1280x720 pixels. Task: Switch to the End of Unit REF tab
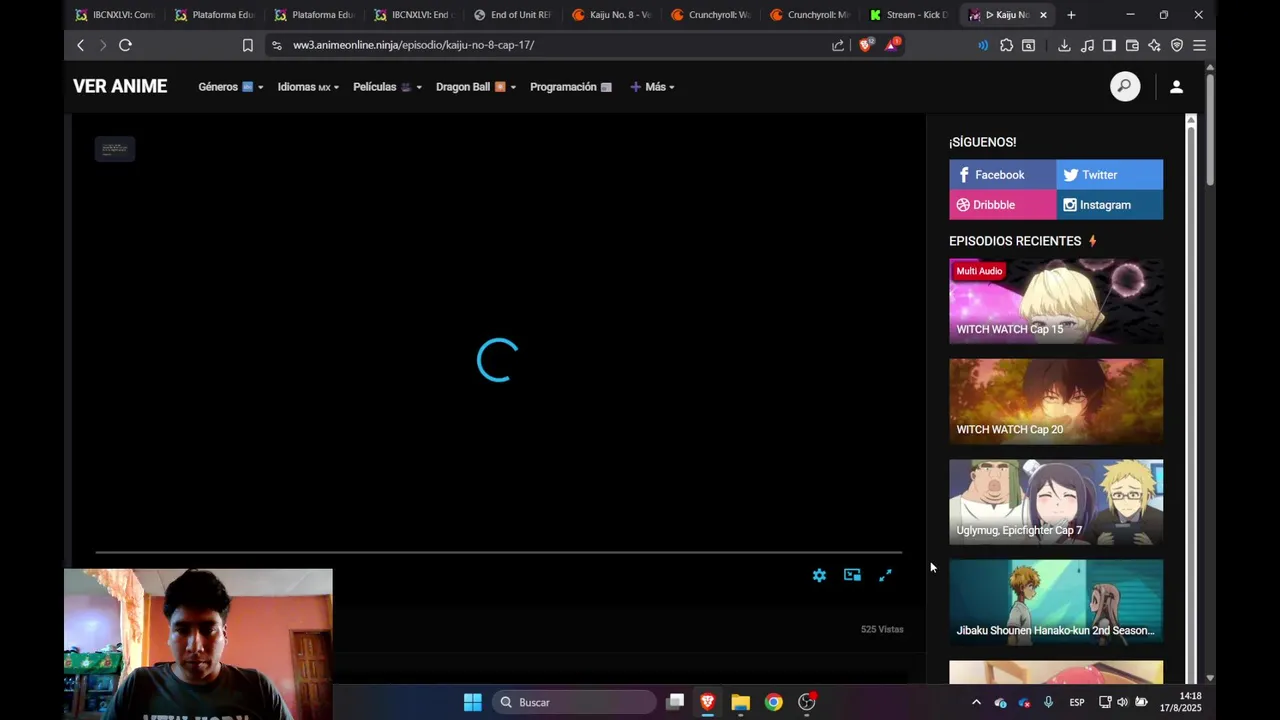click(x=512, y=15)
